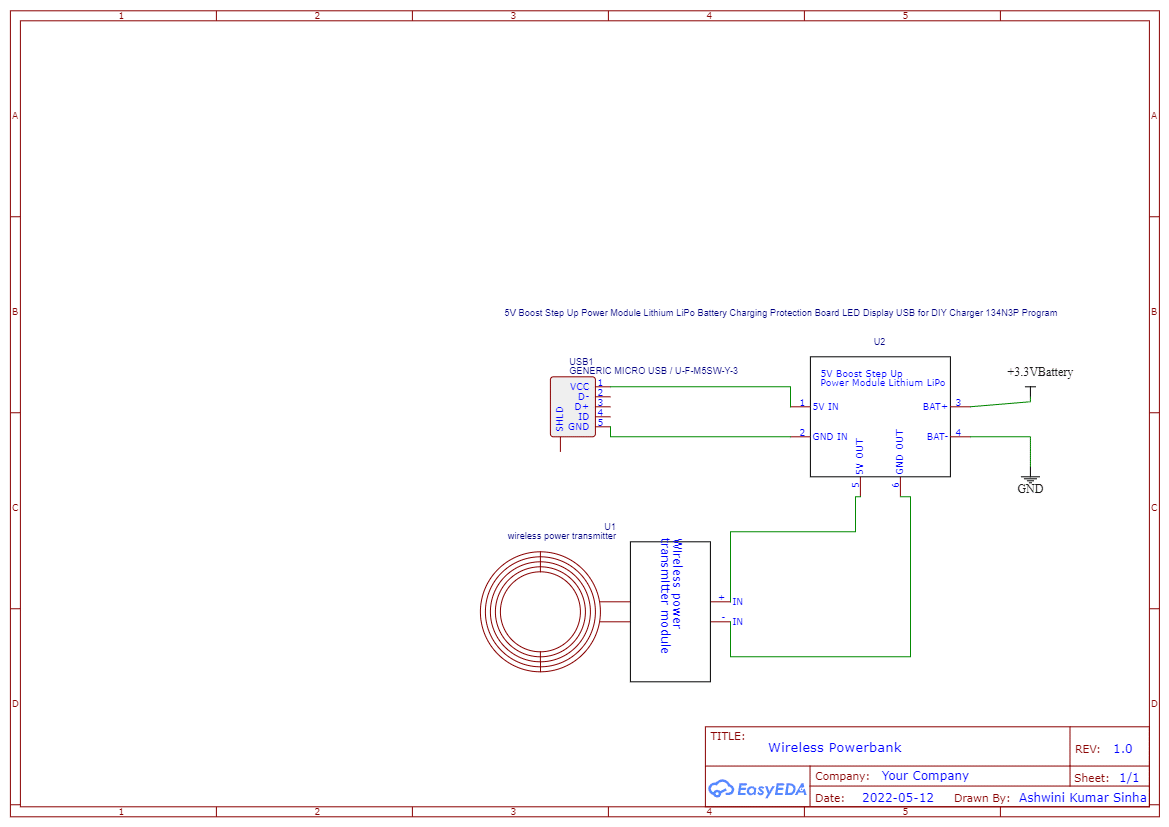
Task: Select the GND ground symbol
Action: click(x=1030, y=482)
